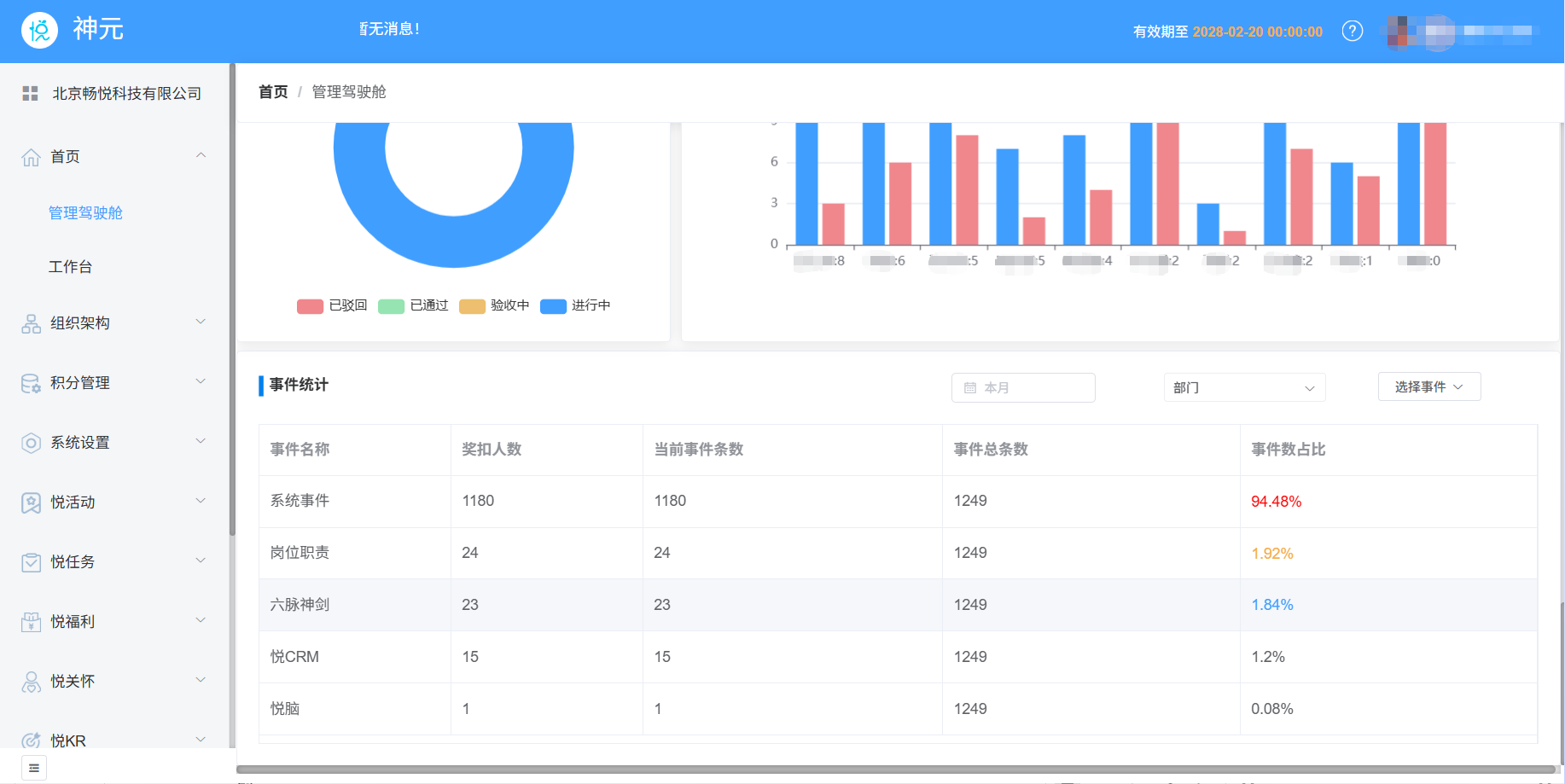Screen dimensions: 1565x784
Task: Click the company grid icon
Action: pos(31,94)
